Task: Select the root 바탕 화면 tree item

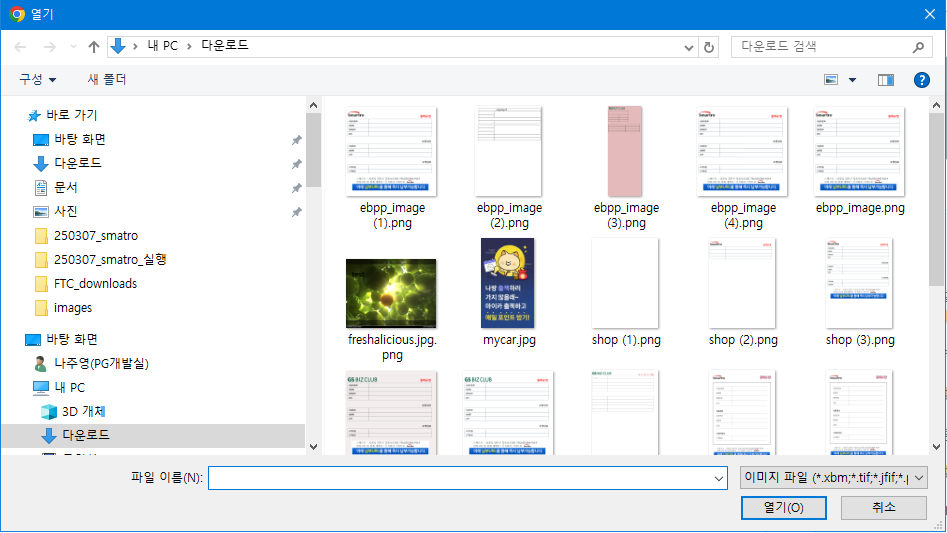Action: [72, 339]
